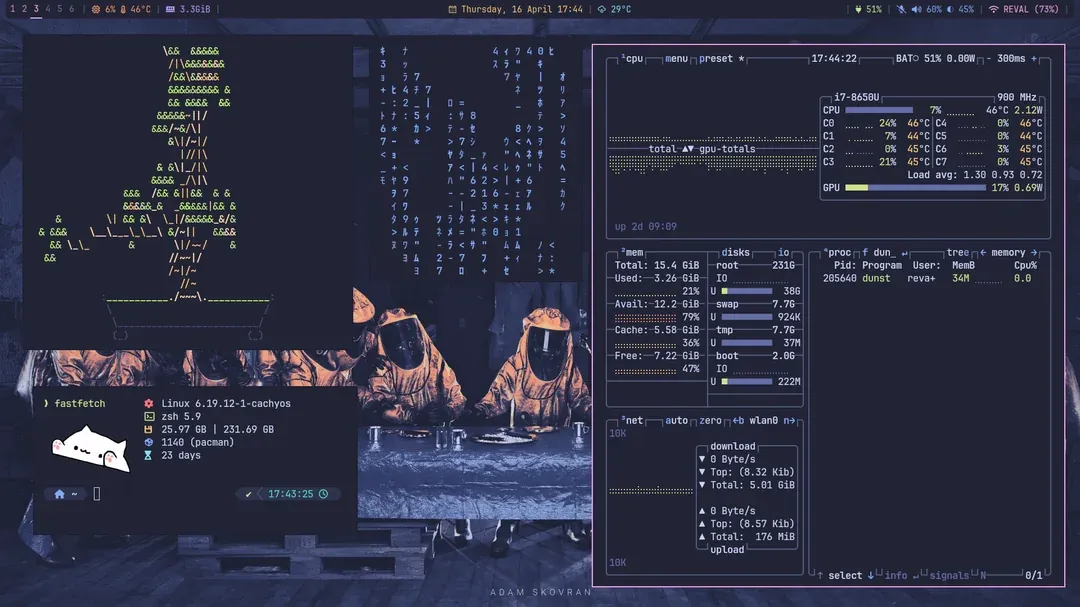Click the calendar icon beside the date
Image resolution: width=1080 pixels, height=607 pixels.
pos(453,10)
